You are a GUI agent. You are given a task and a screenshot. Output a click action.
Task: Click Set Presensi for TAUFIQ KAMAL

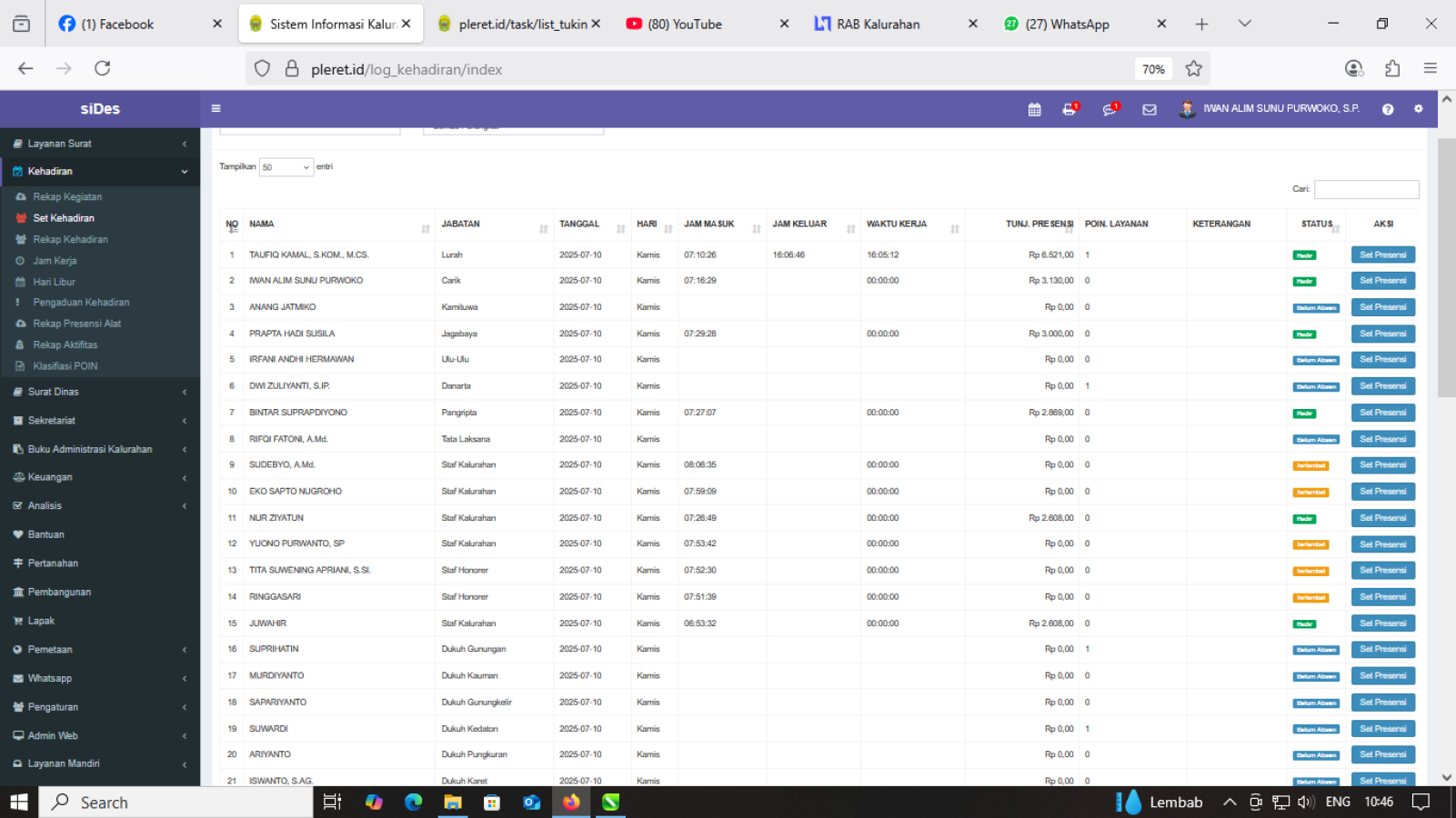click(x=1382, y=255)
